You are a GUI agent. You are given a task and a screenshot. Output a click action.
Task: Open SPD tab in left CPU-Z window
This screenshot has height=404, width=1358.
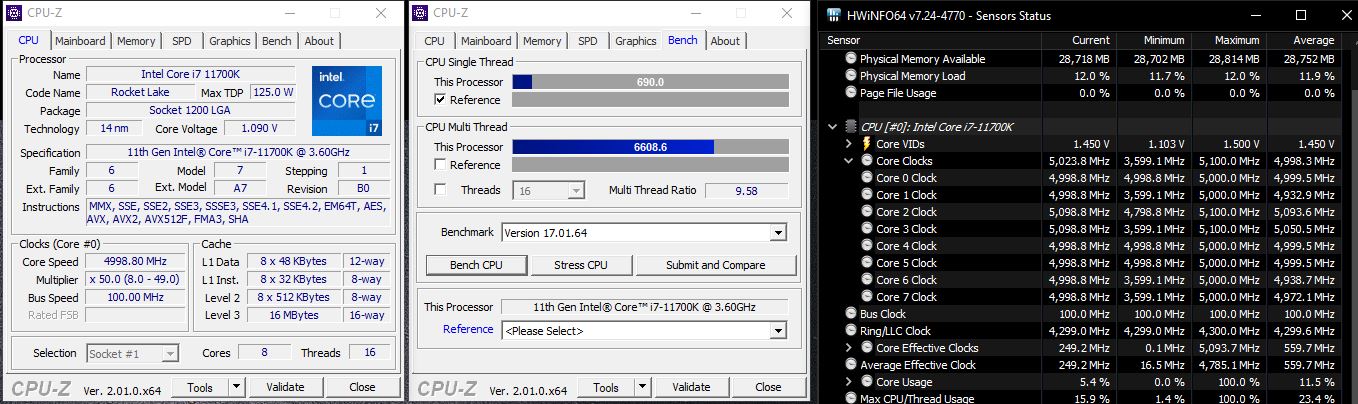click(182, 41)
